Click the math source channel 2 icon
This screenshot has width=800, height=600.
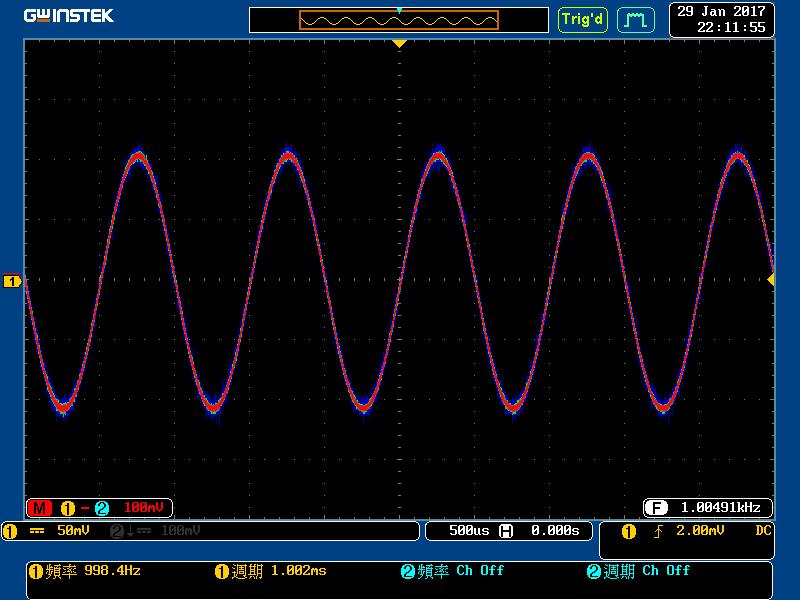pos(102,508)
